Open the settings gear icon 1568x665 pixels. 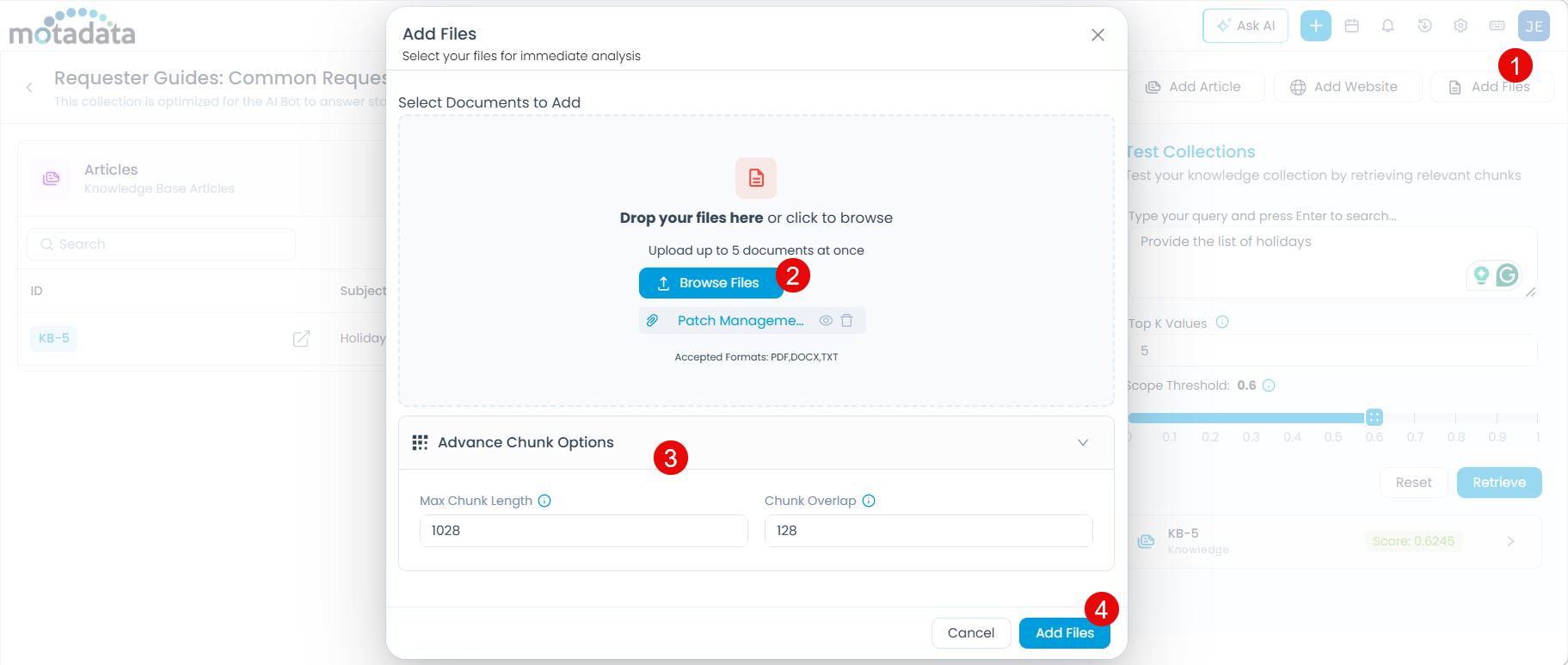point(1460,26)
